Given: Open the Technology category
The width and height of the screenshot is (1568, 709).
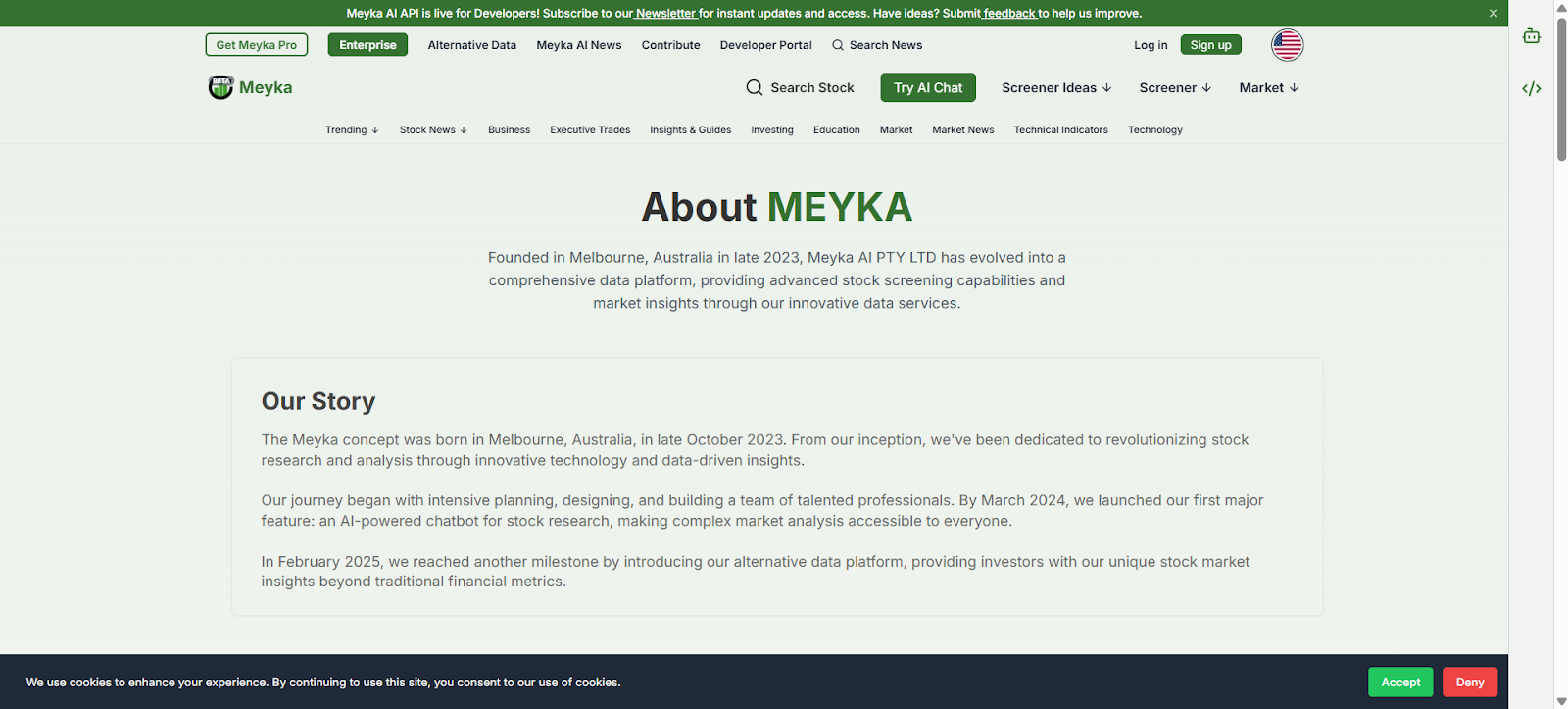Looking at the screenshot, I should pyautogui.click(x=1155, y=129).
